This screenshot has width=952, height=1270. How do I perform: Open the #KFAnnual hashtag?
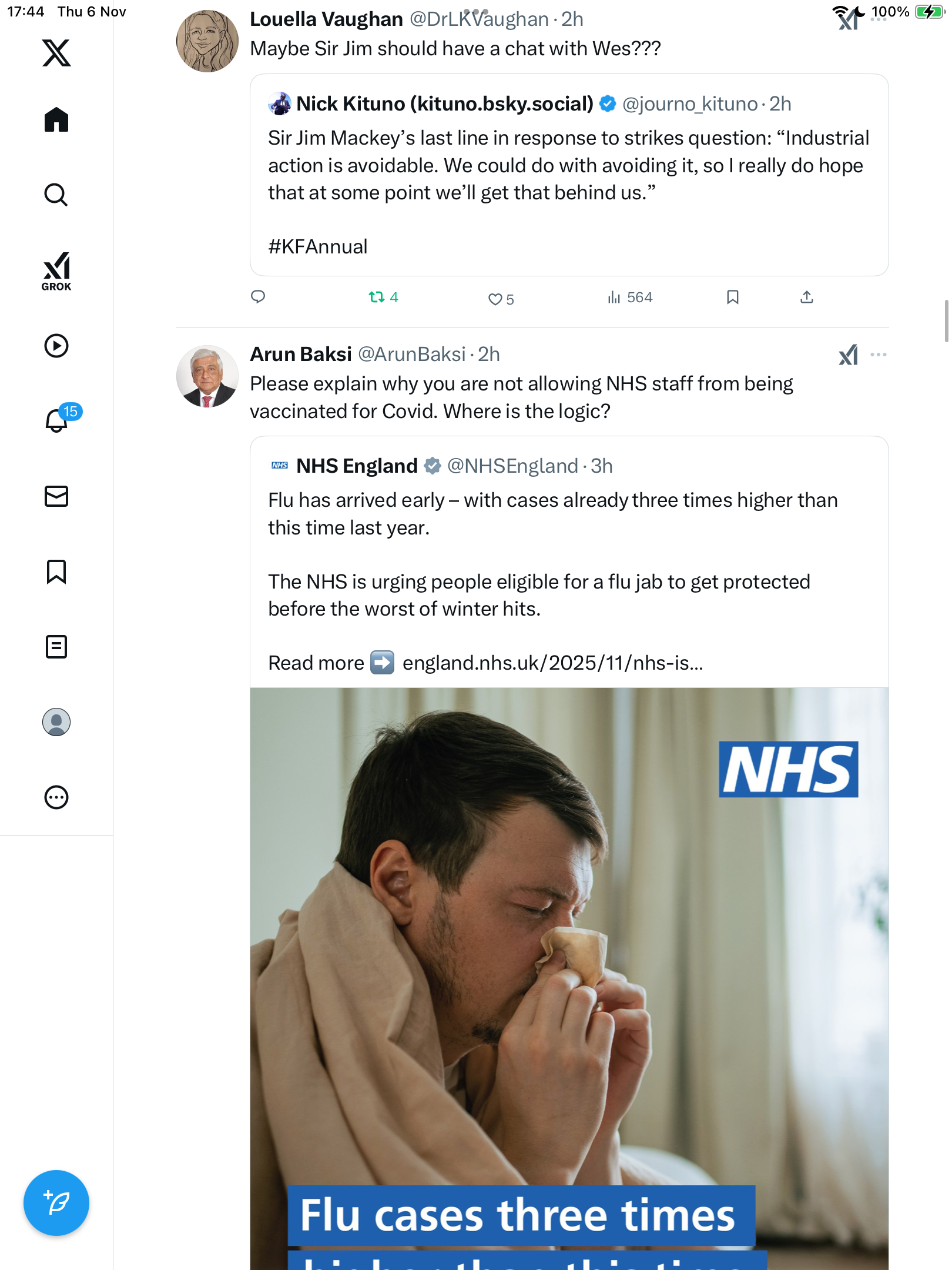tap(318, 247)
